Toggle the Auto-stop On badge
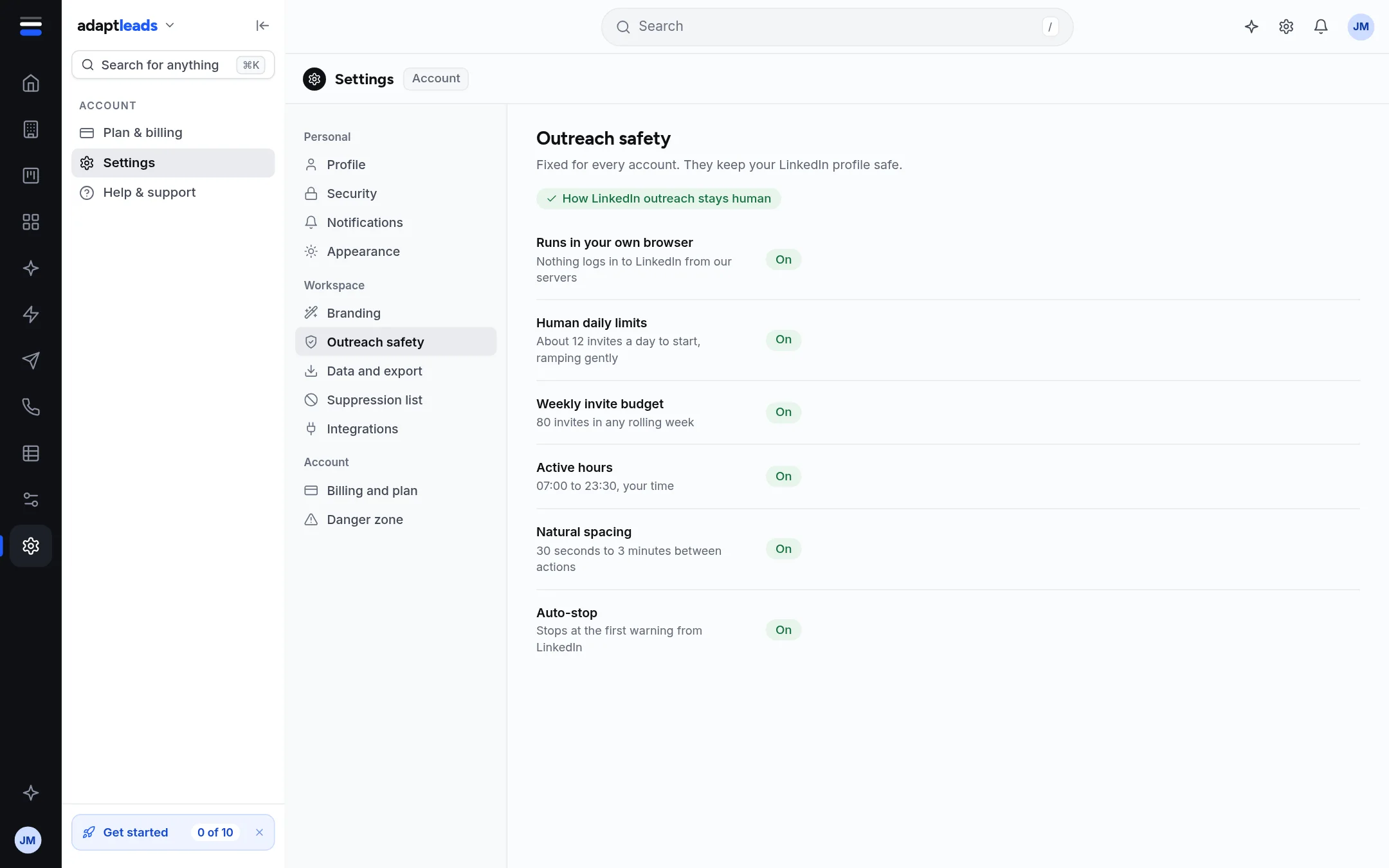 click(x=783, y=630)
